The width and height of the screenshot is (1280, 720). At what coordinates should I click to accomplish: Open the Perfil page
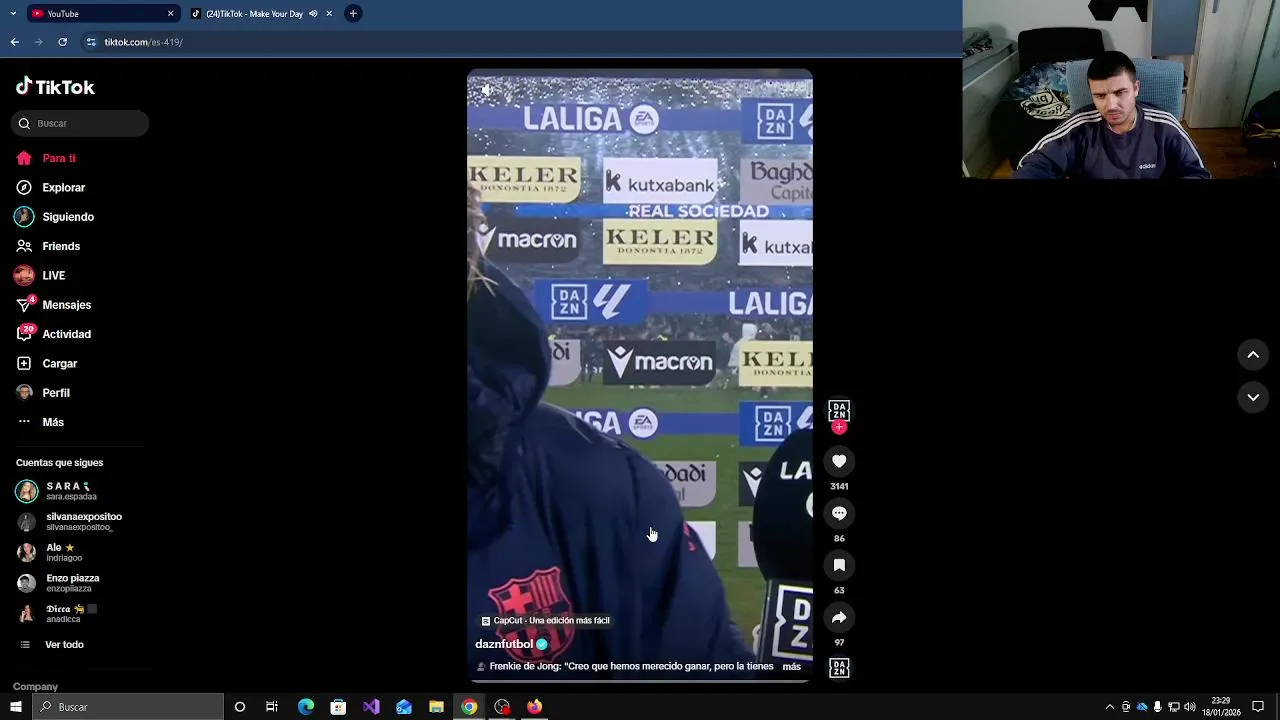[43, 393]
